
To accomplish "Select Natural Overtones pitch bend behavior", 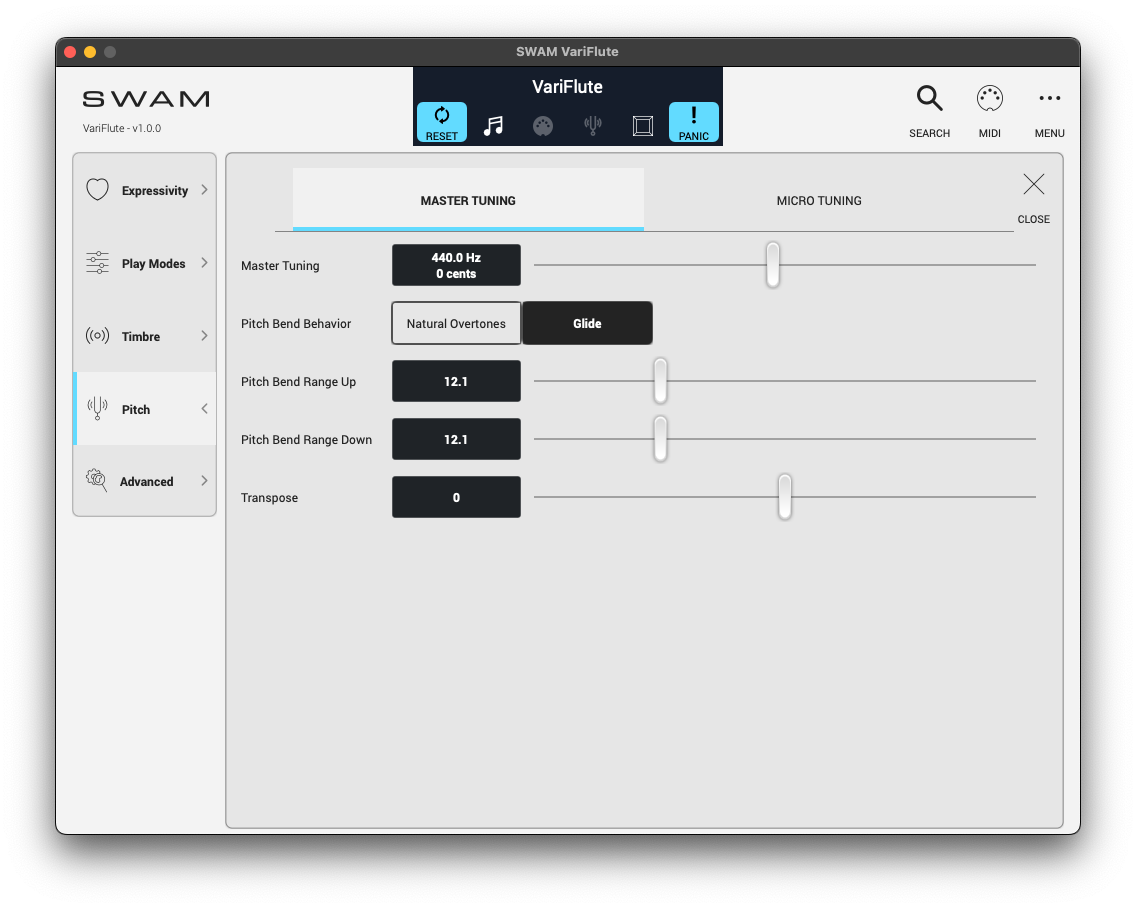I will [x=456, y=324].
